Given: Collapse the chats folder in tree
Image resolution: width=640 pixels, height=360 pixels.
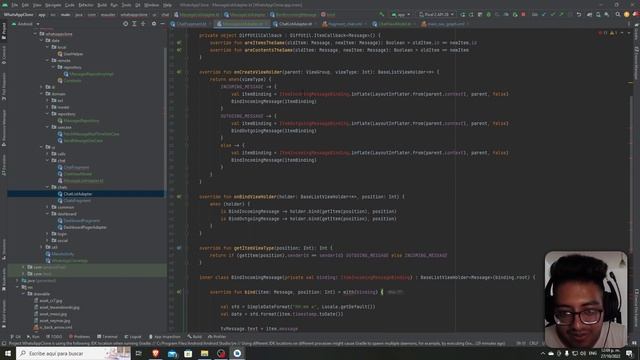Looking at the screenshot, I should click(x=47, y=187).
